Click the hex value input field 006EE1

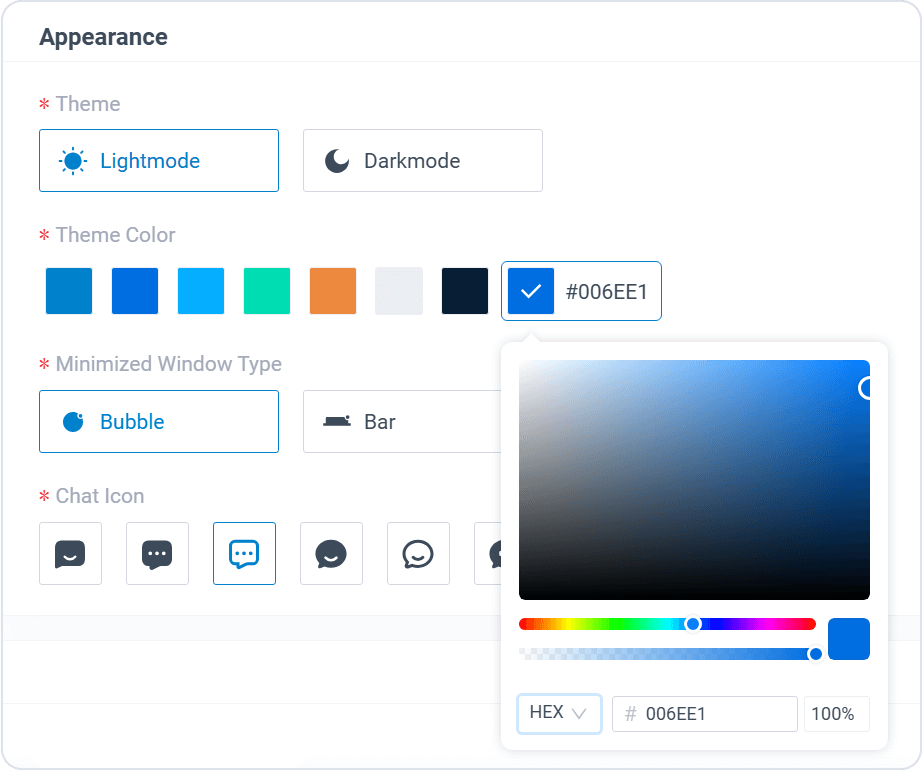click(x=705, y=714)
